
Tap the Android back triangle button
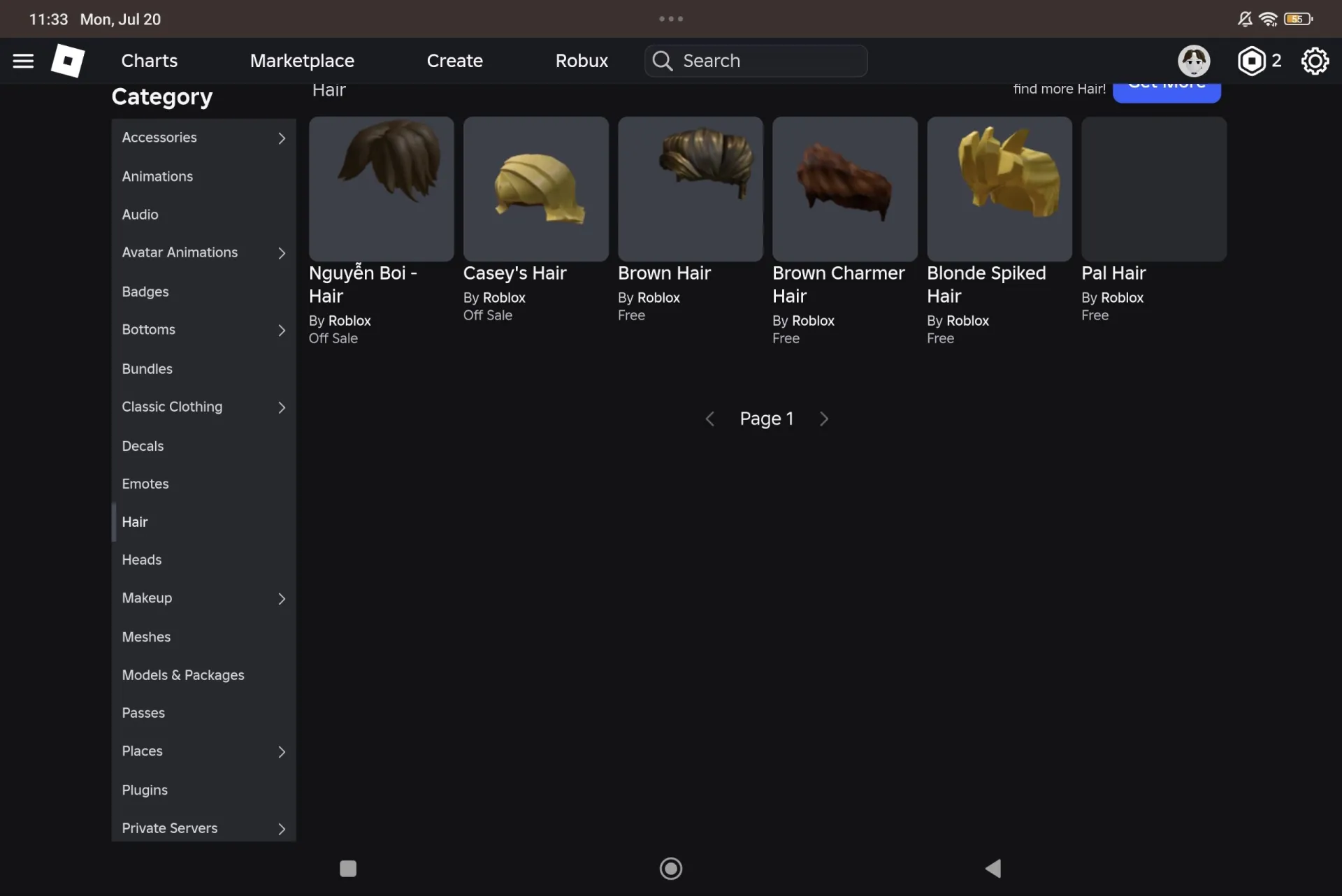(x=993, y=868)
